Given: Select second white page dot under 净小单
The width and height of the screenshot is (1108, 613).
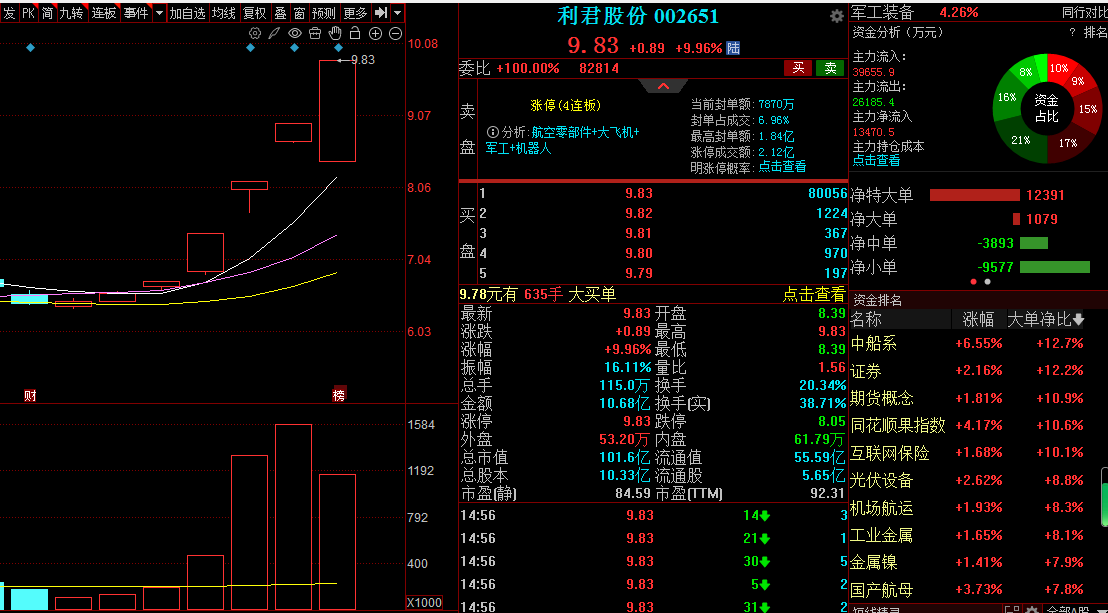Looking at the screenshot, I should pyautogui.click(x=988, y=281).
